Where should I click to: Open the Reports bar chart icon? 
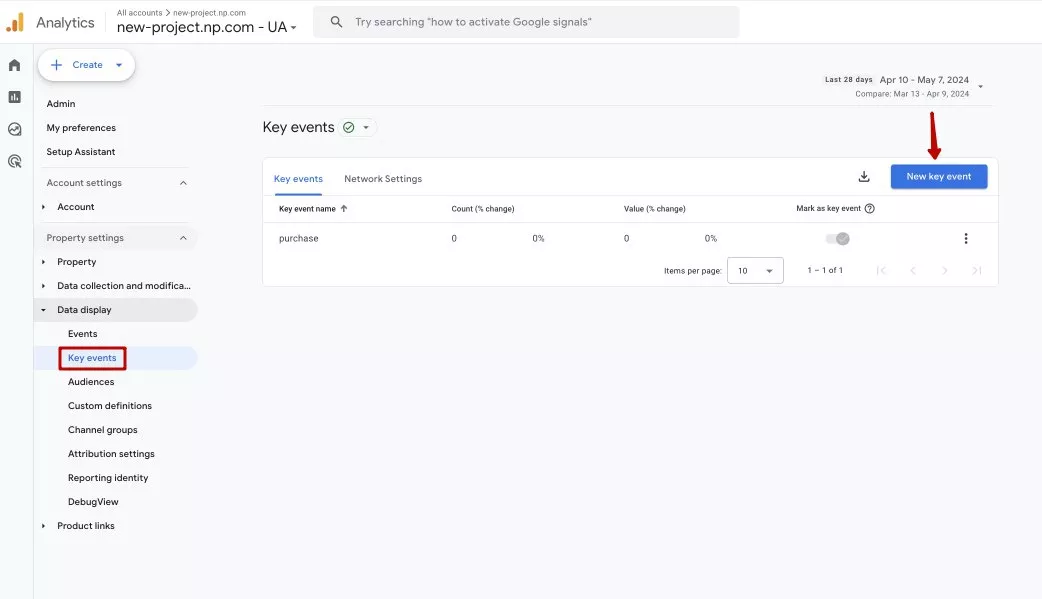(15, 97)
